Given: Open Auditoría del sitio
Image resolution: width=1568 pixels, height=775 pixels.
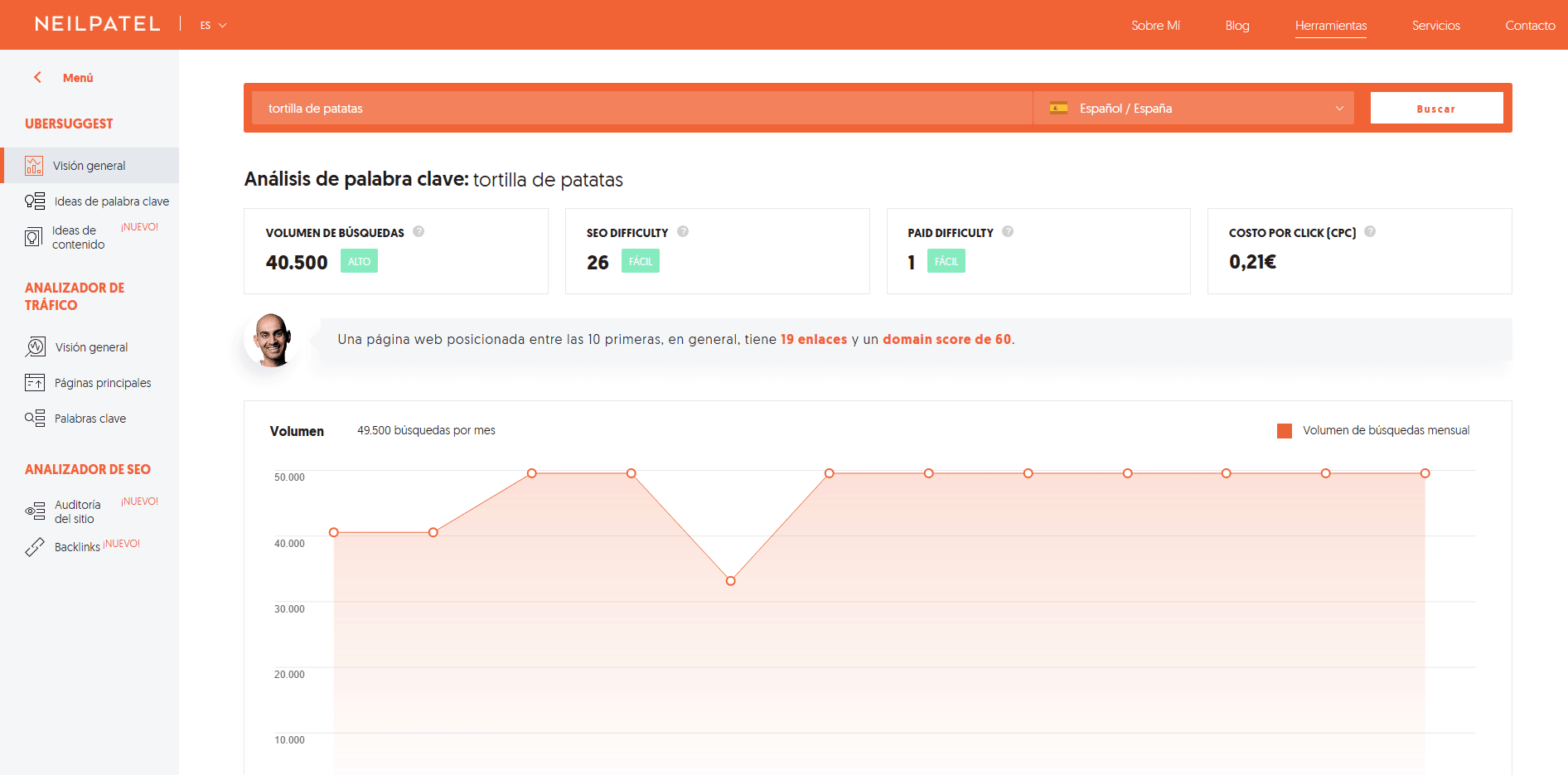Looking at the screenshot, I should [x=78, y=511].
